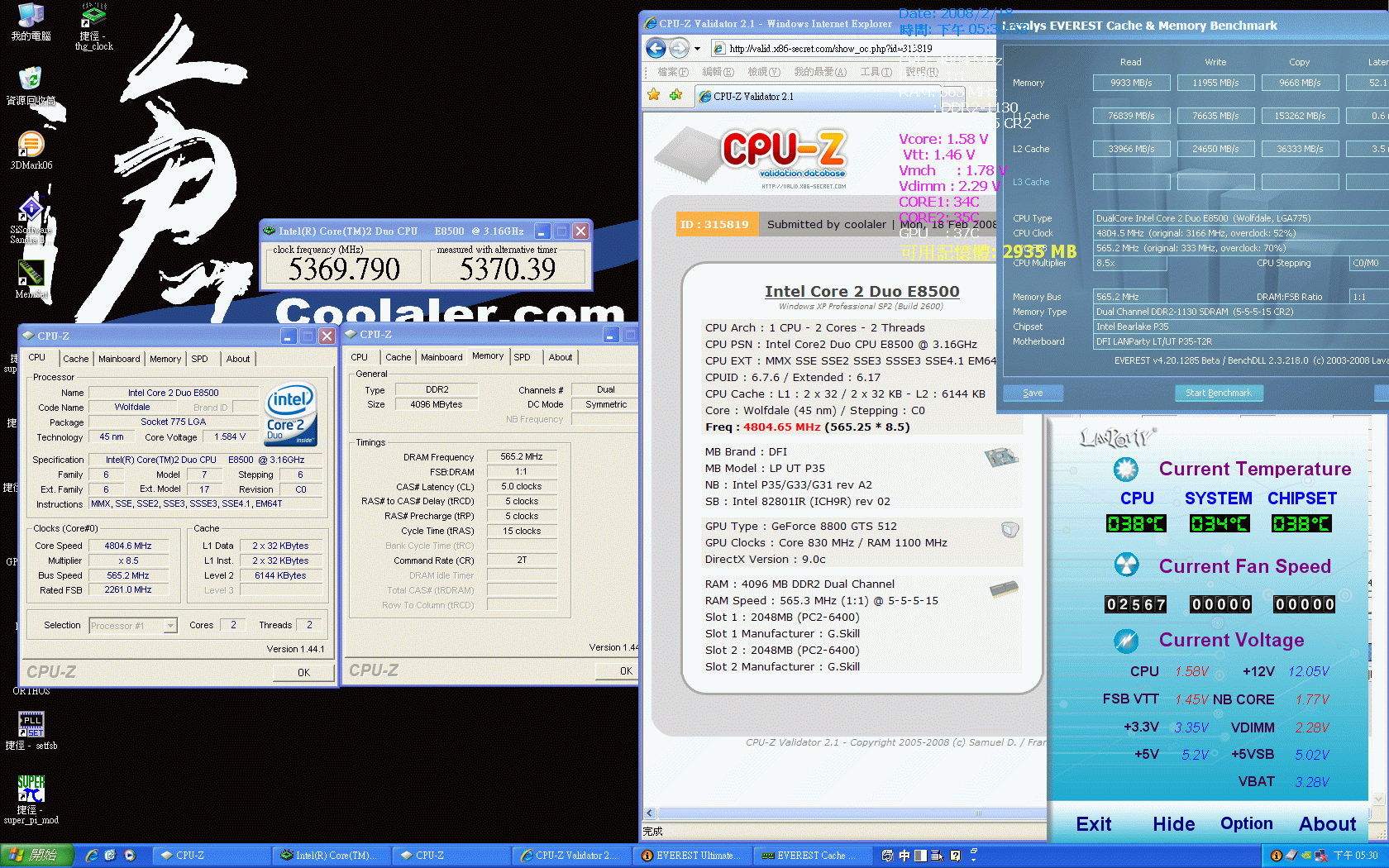Viewport: 1389px width, 868px height.
Task: Switch to EVEREST Cache taskbar item
Action: tap(814, 856)
